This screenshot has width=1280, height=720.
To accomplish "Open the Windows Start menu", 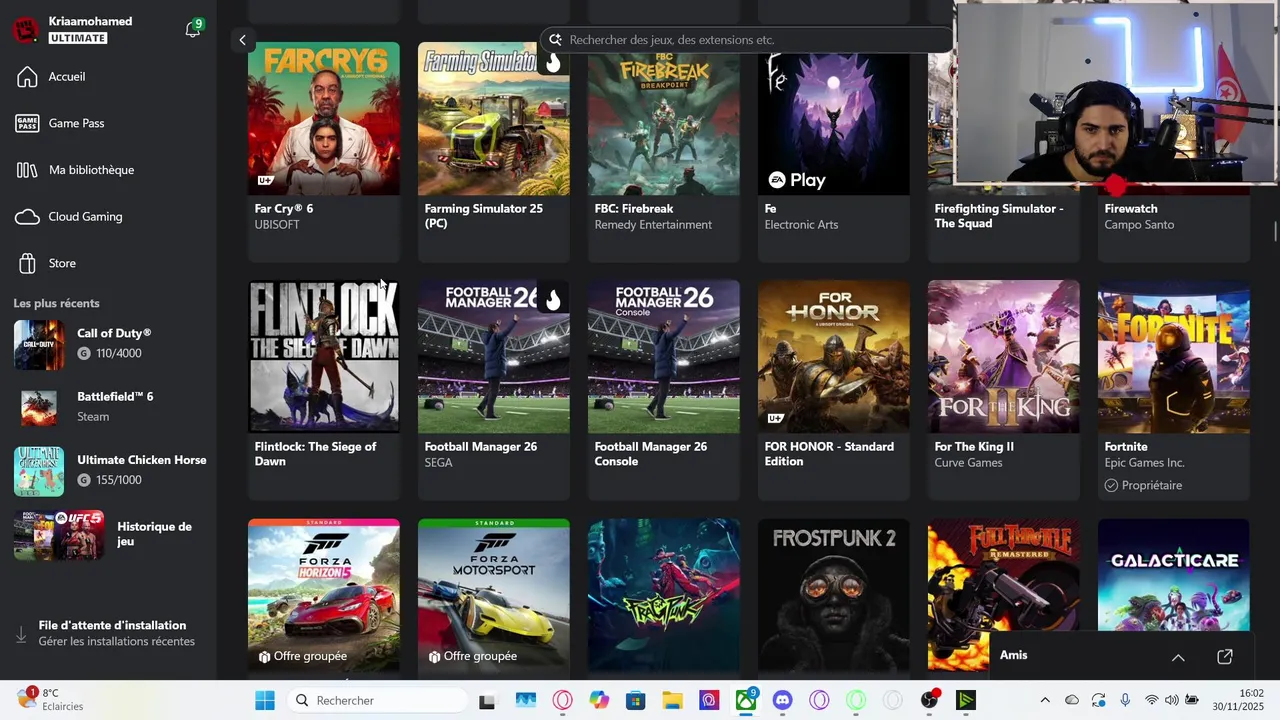I will tap(265, 700).
